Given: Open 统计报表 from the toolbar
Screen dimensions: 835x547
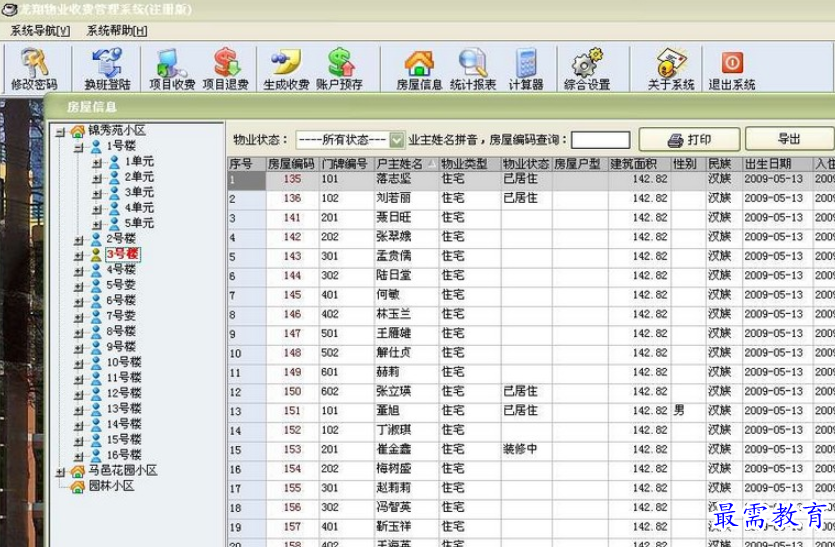Looking at the screenshot, I should coord(472,69).
